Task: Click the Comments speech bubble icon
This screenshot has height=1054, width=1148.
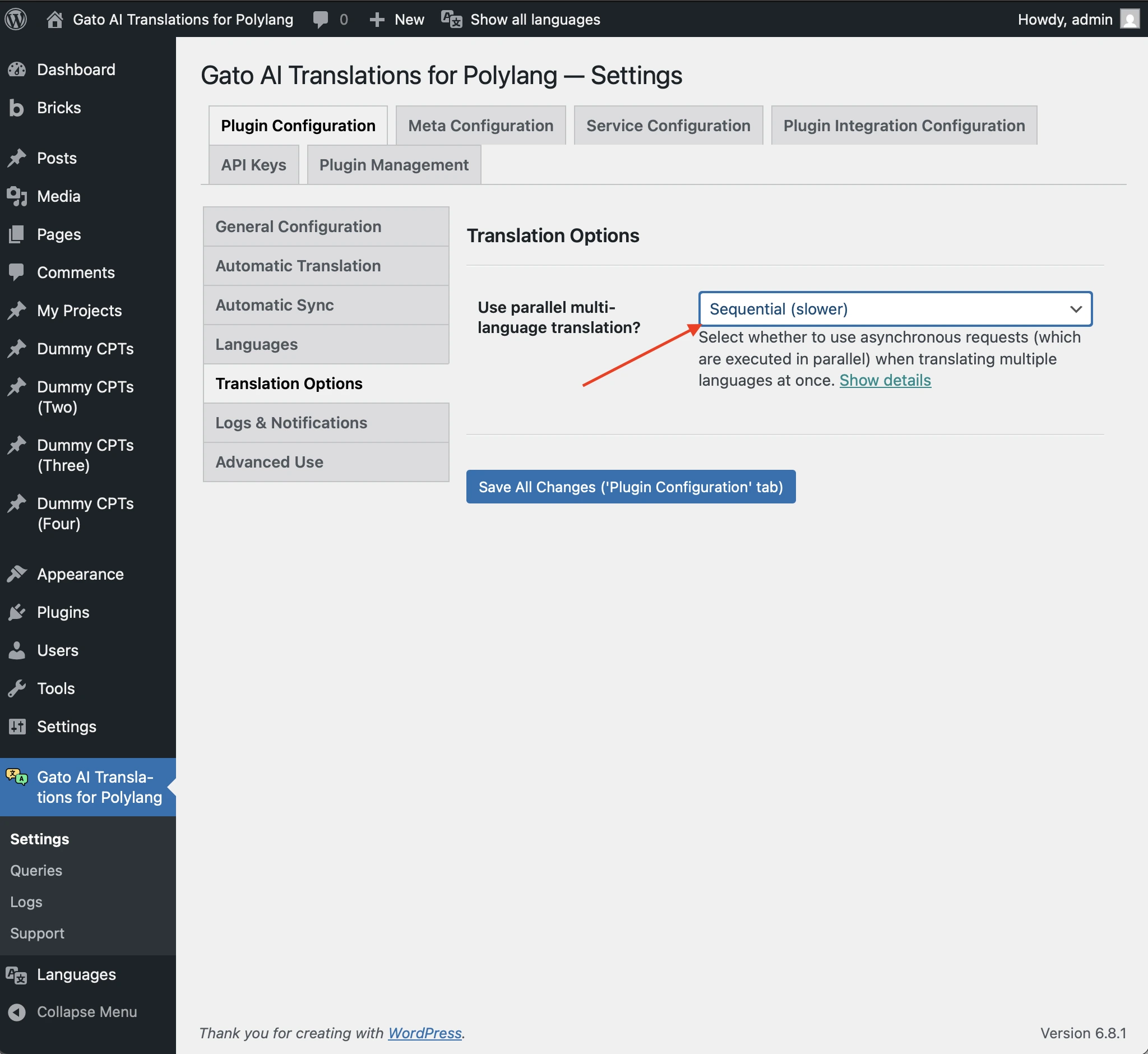Action: point(17,272)
